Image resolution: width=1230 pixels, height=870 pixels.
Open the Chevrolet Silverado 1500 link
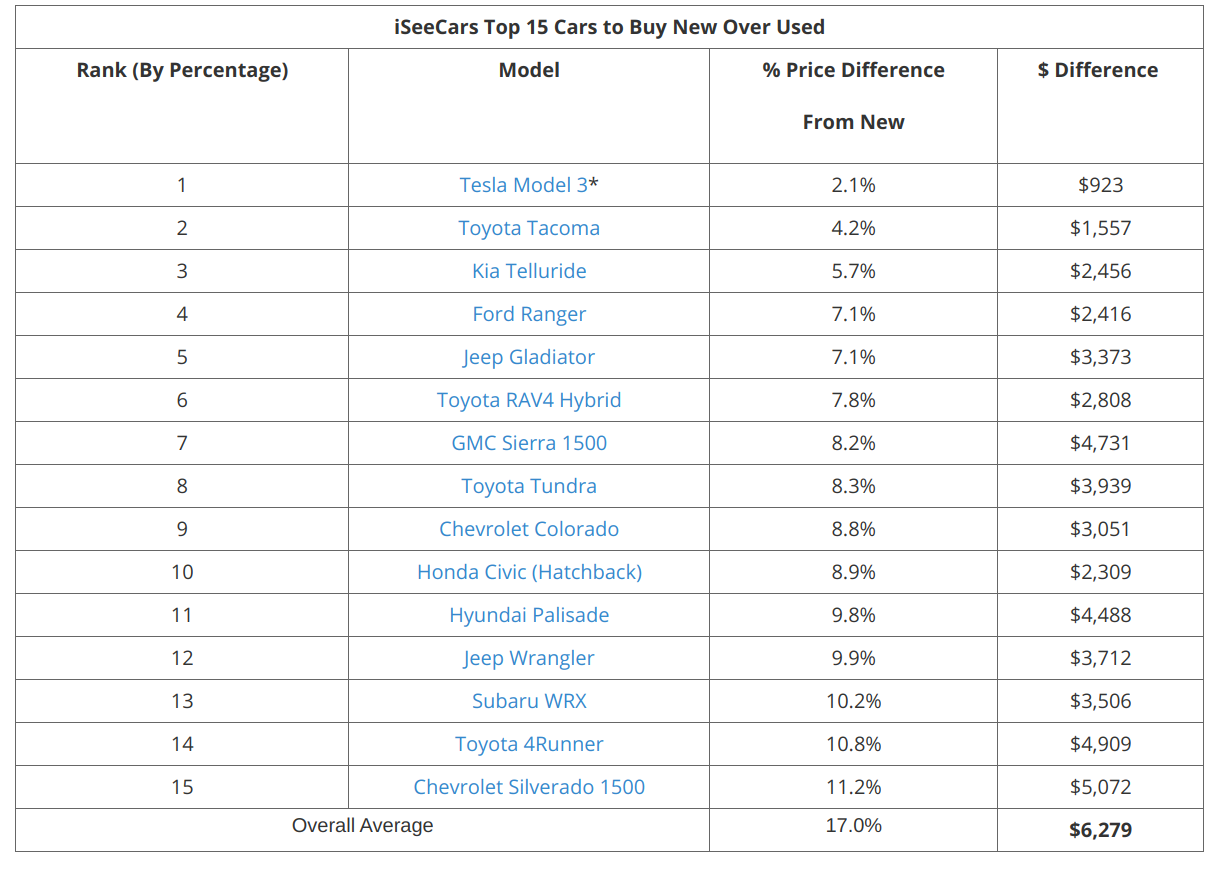point(529,787)
